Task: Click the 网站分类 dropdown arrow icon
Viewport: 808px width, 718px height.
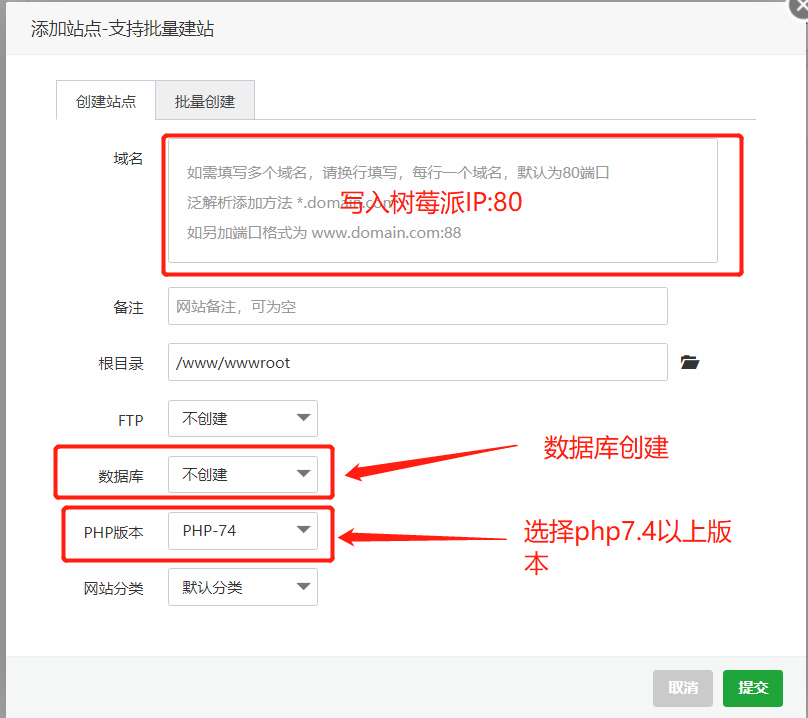Action: pyautogui.click(x=303, y=587)
